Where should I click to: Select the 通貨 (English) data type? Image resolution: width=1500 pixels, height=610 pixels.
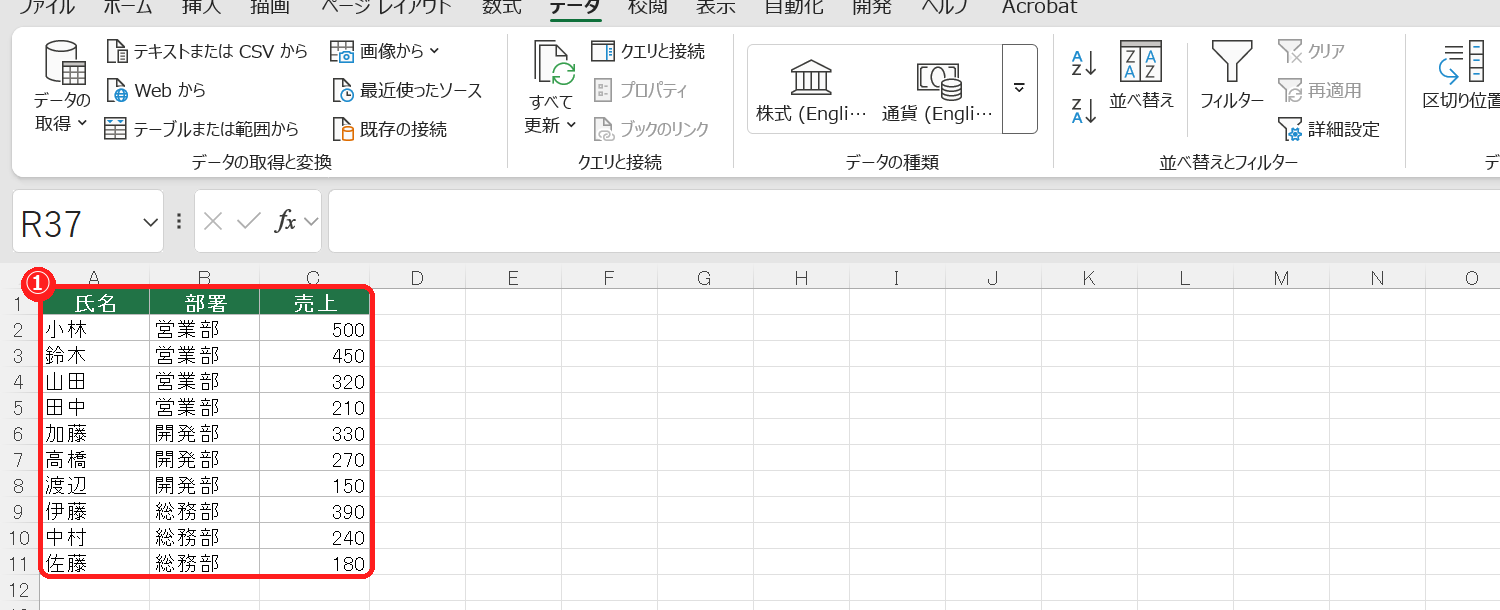click(x=938, y=90)
